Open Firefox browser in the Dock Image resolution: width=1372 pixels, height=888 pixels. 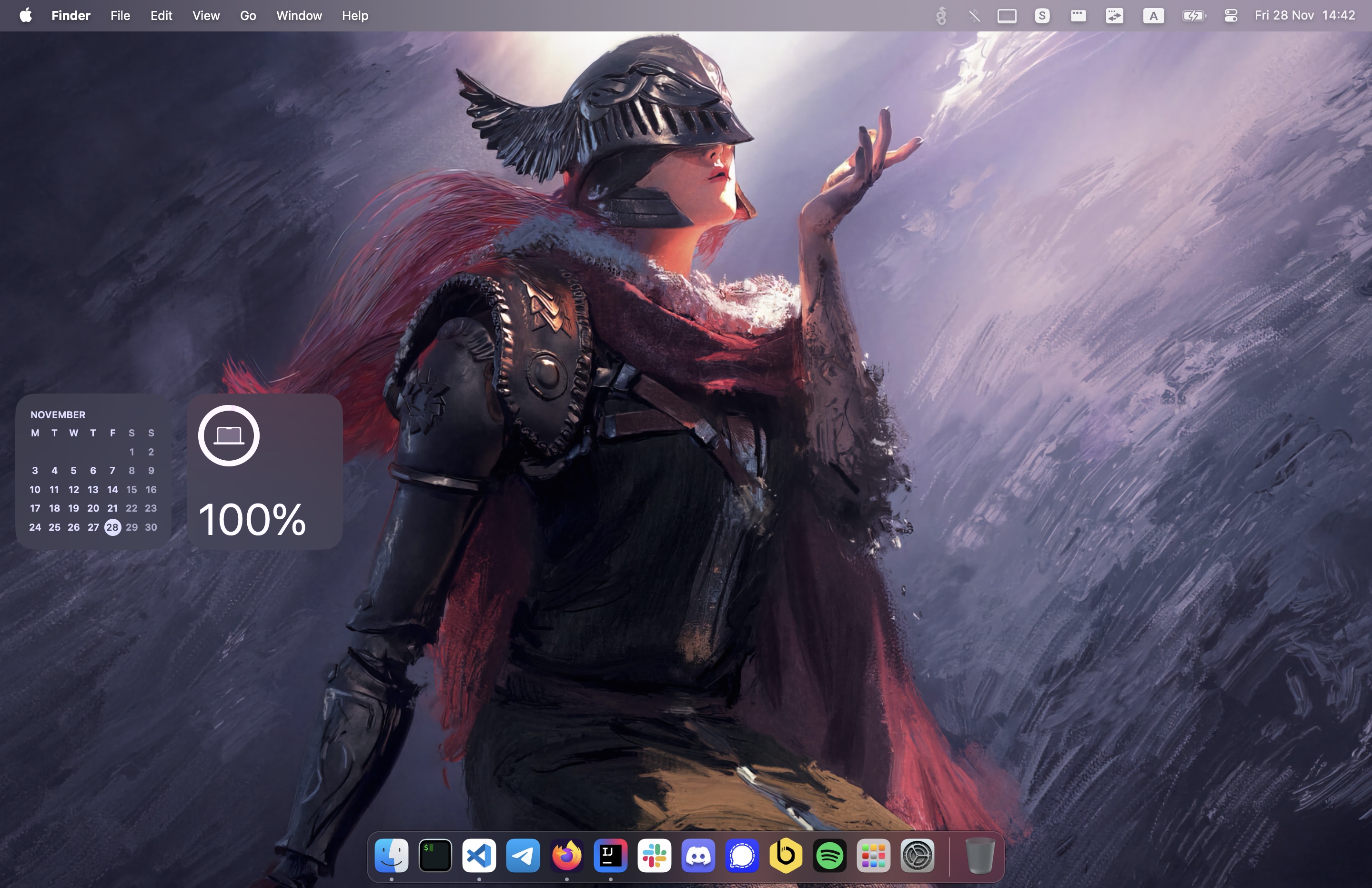[567, 855]
